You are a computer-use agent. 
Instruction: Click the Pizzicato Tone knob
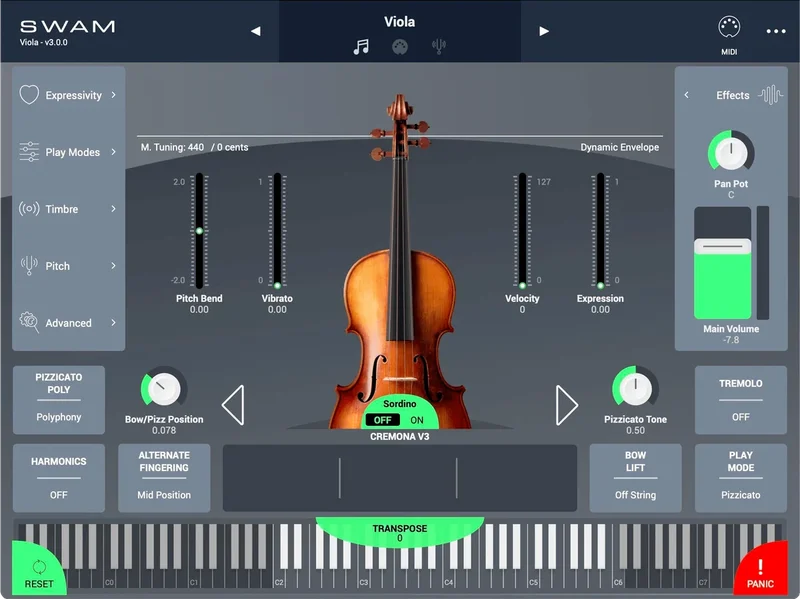(635, 388)
